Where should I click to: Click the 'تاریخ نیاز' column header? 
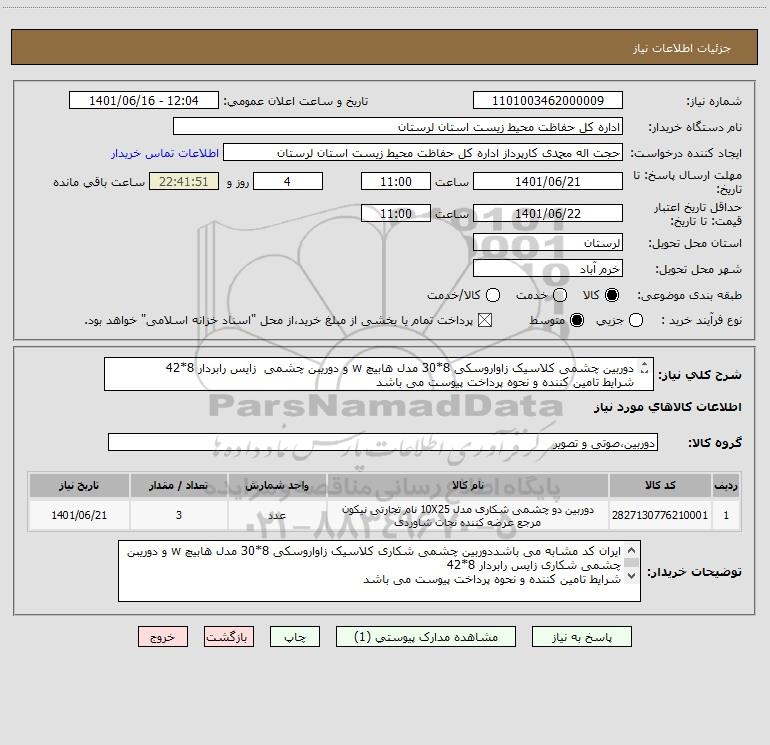click(x=79, y=485)
